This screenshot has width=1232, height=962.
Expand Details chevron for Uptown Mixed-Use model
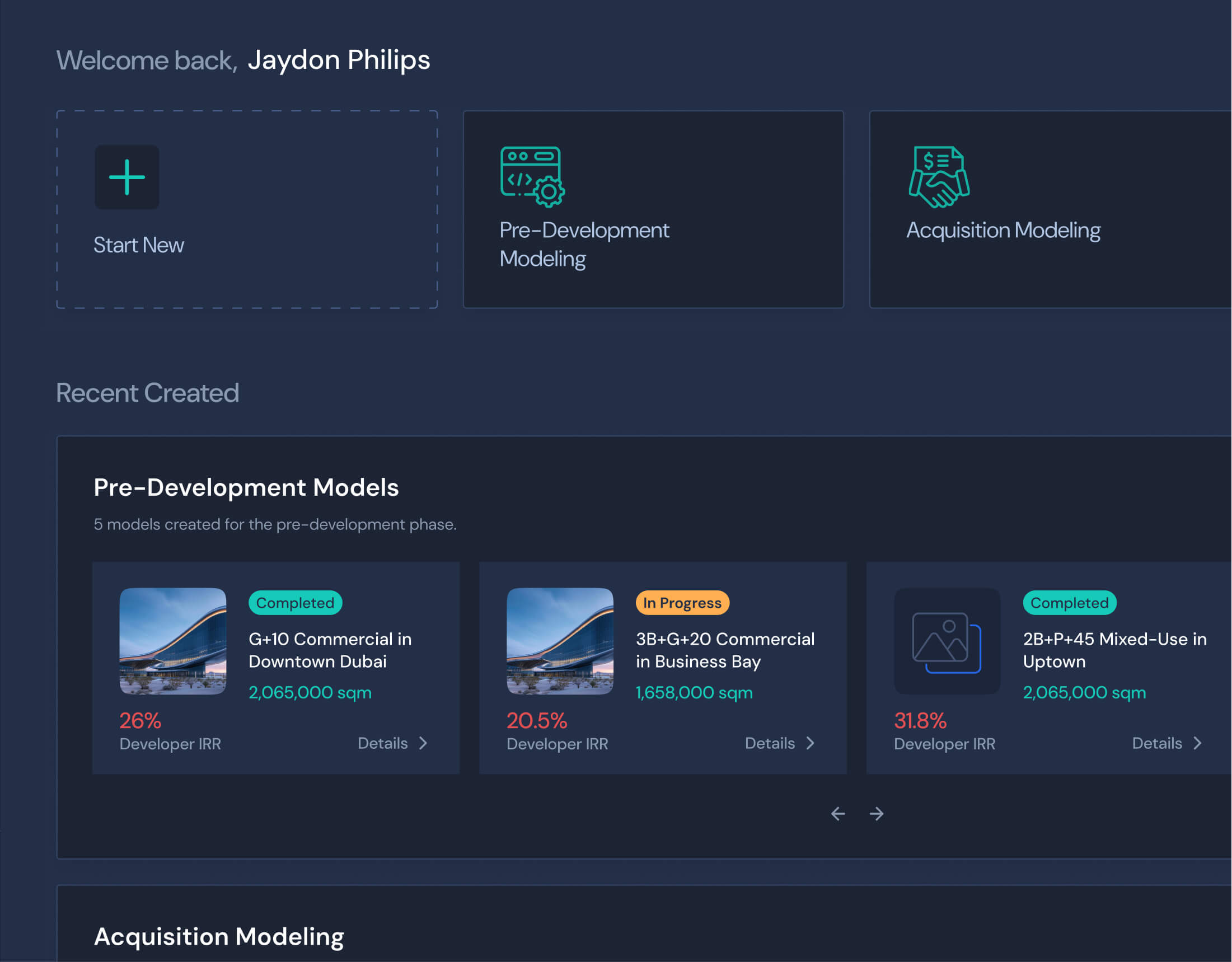click(1198, 743)
